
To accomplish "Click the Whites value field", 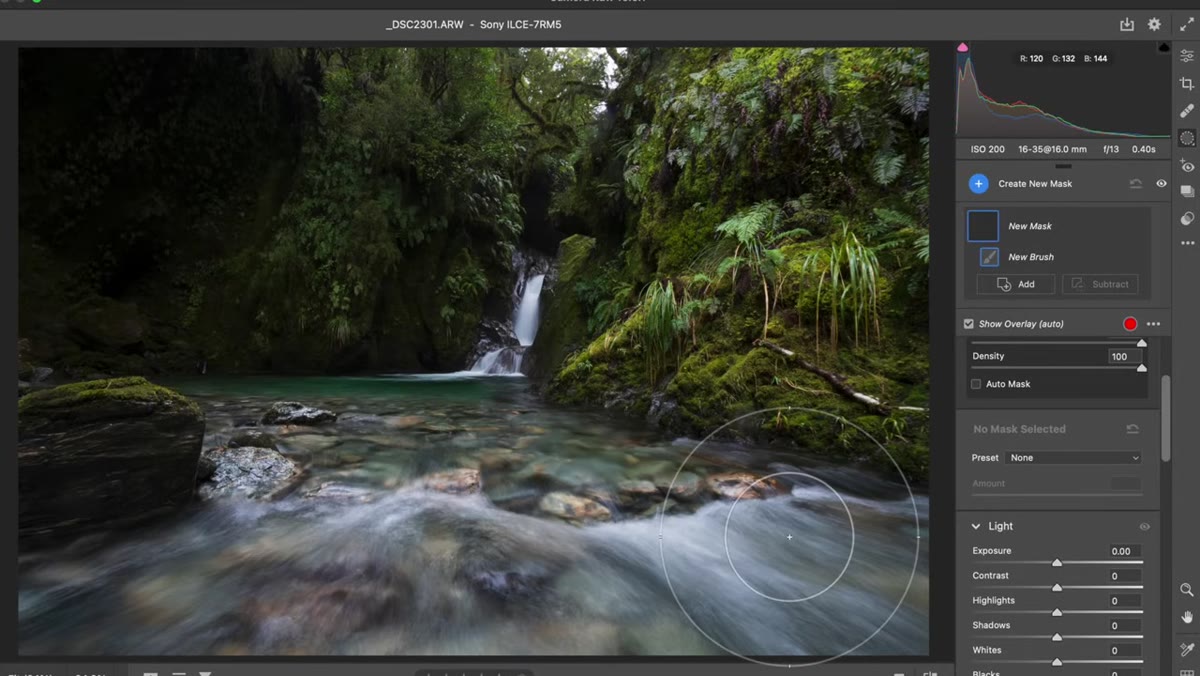I will (x=1124, y=650).
